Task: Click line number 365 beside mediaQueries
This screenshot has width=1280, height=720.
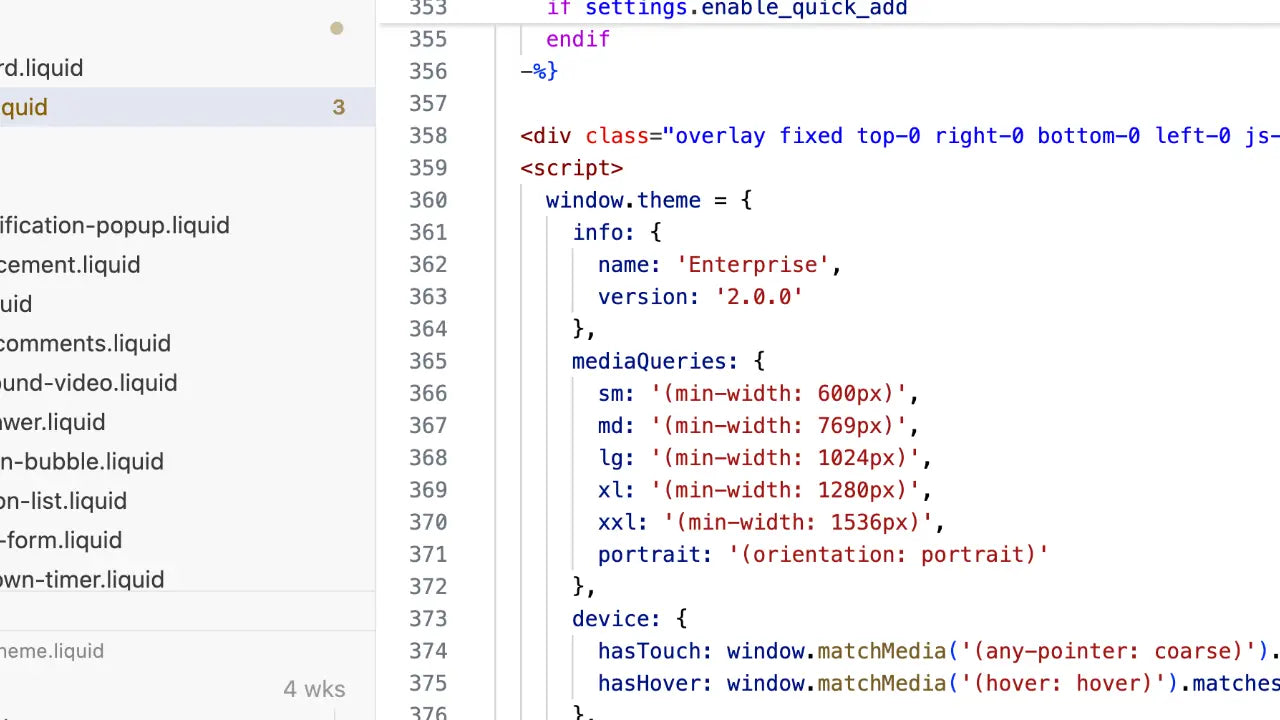Action: tap(428, 361)
